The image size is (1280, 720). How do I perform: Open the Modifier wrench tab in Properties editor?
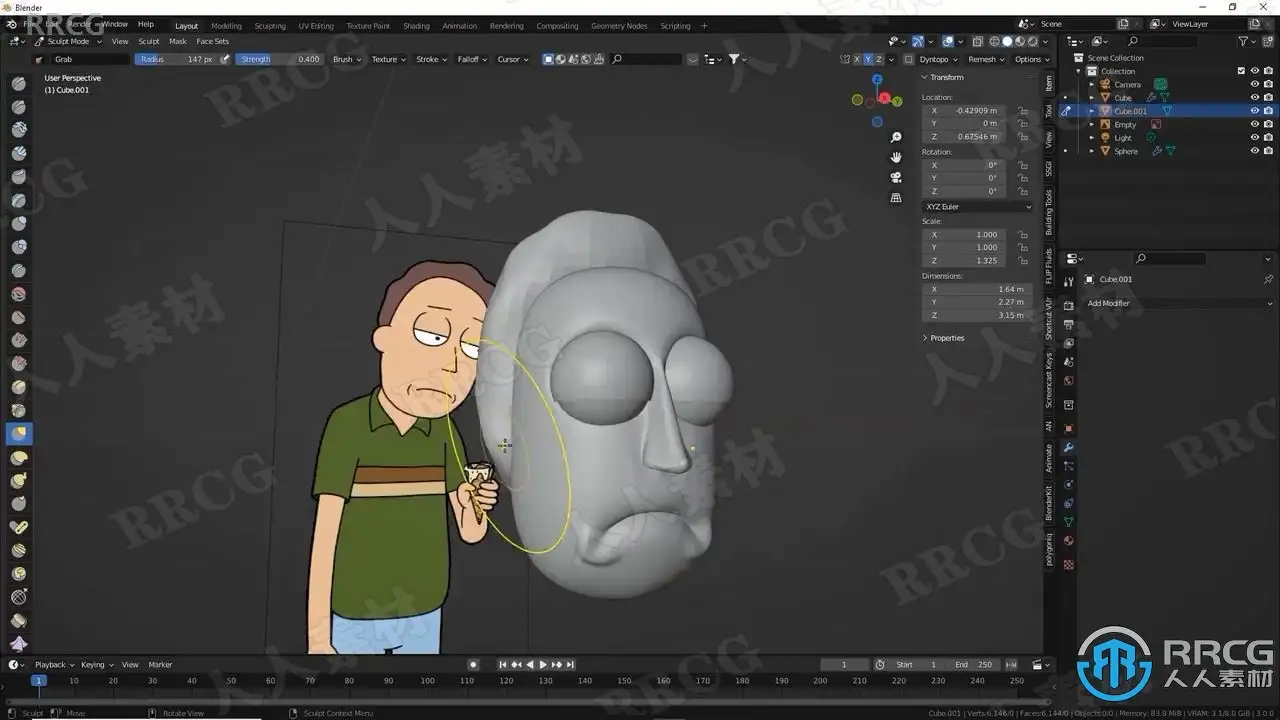1068,447
